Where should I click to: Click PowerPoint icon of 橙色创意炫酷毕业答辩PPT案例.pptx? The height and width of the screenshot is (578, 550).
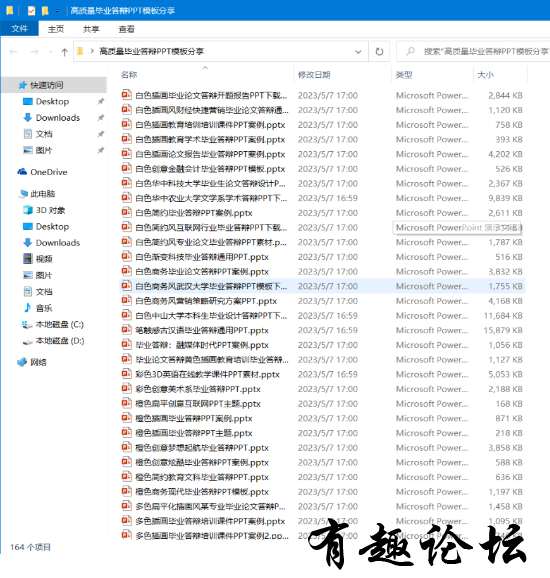126,462
